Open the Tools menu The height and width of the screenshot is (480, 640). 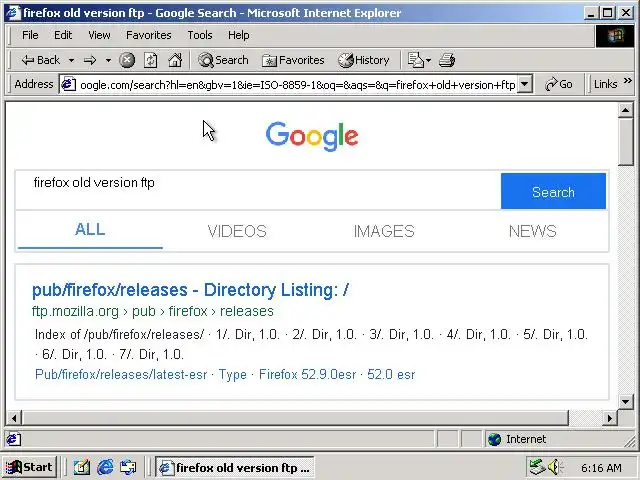click(x=200, y=35)
